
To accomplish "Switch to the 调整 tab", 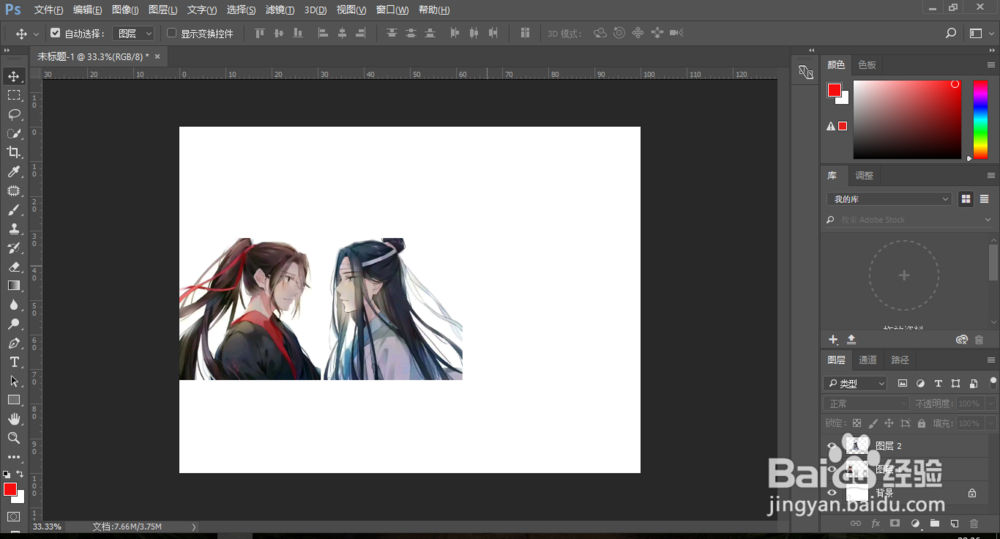I will (x=864, y=175).
